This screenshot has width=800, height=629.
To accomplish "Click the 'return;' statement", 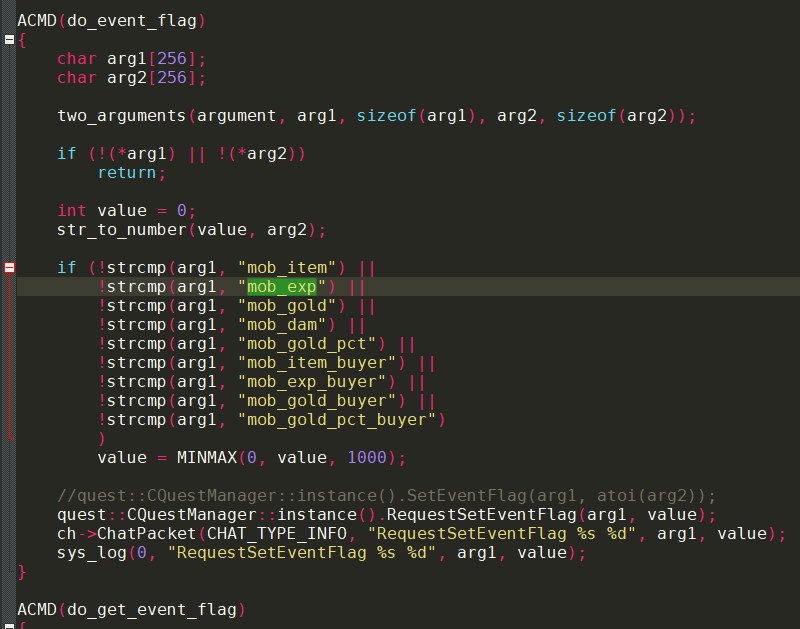I will pos(132,173).
